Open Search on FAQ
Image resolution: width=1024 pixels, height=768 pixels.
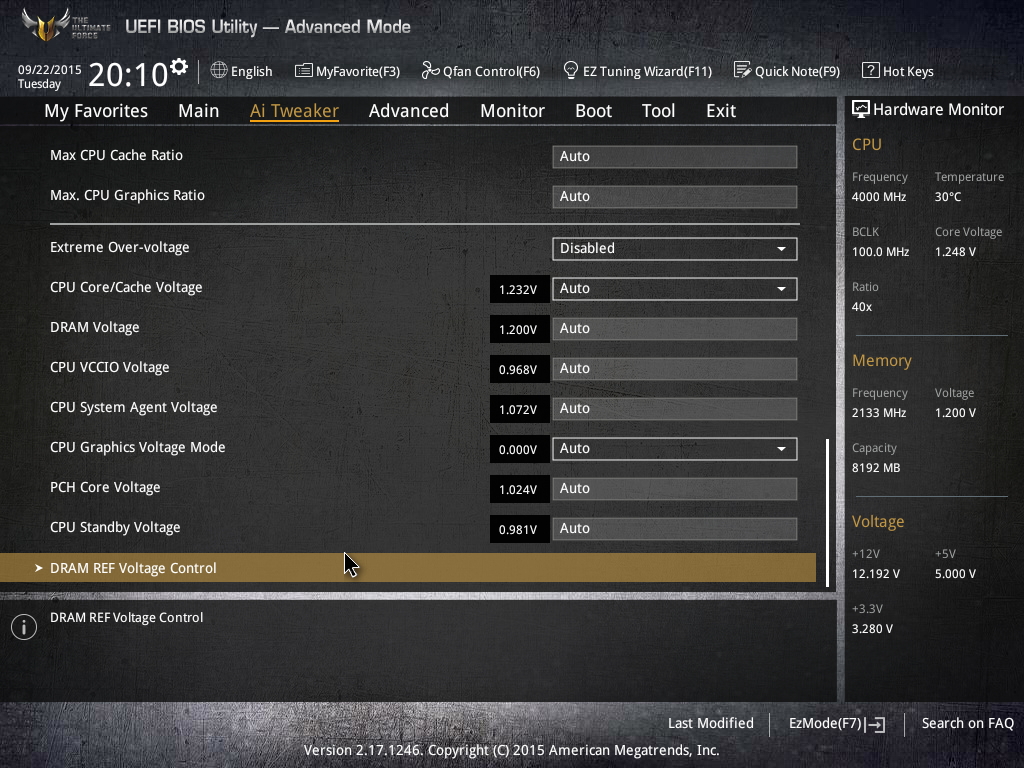(967, 723)
